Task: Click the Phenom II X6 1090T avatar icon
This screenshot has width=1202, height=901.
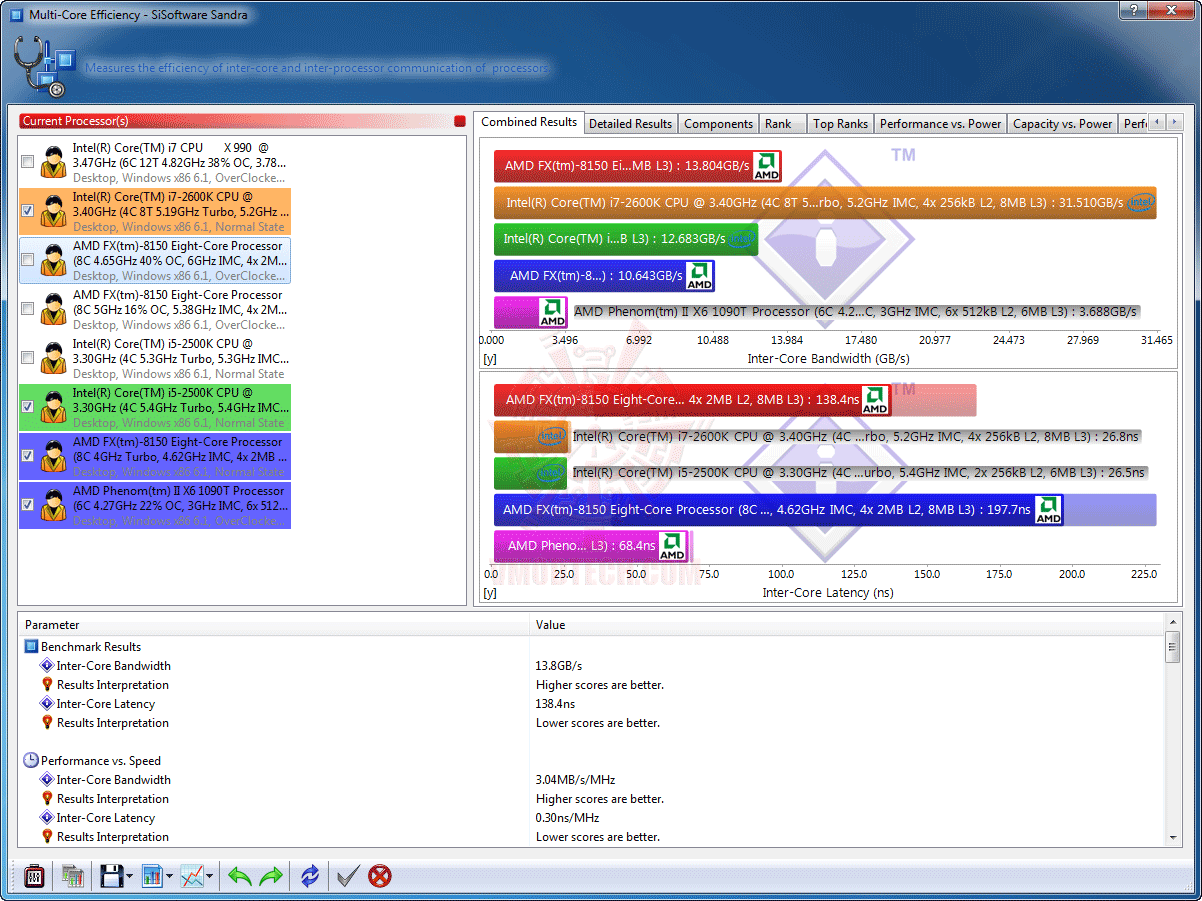Action: (53, 505)
